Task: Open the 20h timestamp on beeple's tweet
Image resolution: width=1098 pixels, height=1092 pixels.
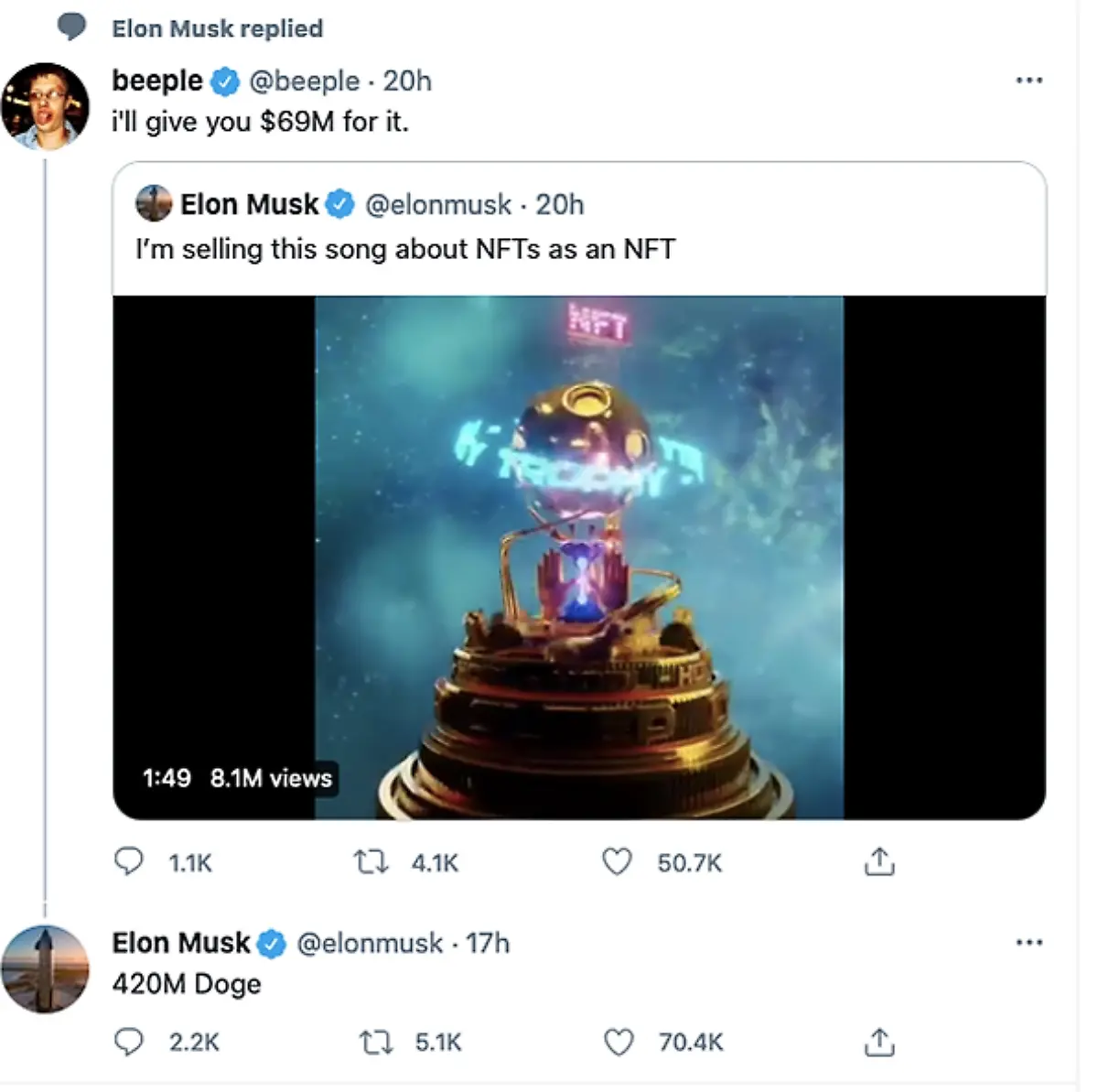Action: point(407,81)
